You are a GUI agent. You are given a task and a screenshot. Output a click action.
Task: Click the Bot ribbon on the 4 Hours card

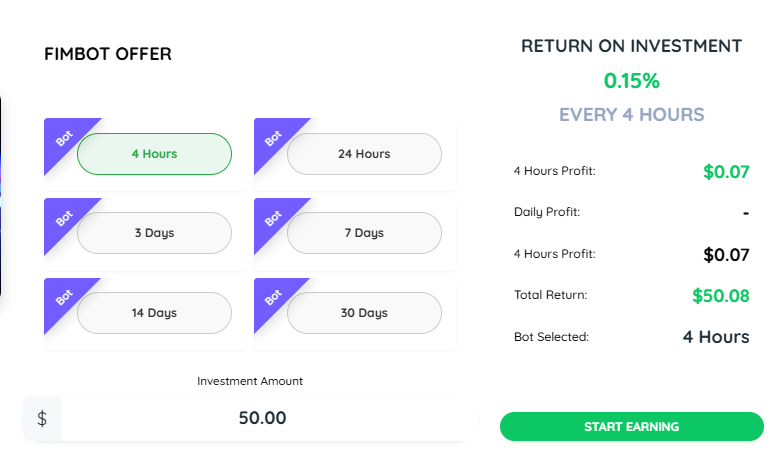(x=62, y=137)
